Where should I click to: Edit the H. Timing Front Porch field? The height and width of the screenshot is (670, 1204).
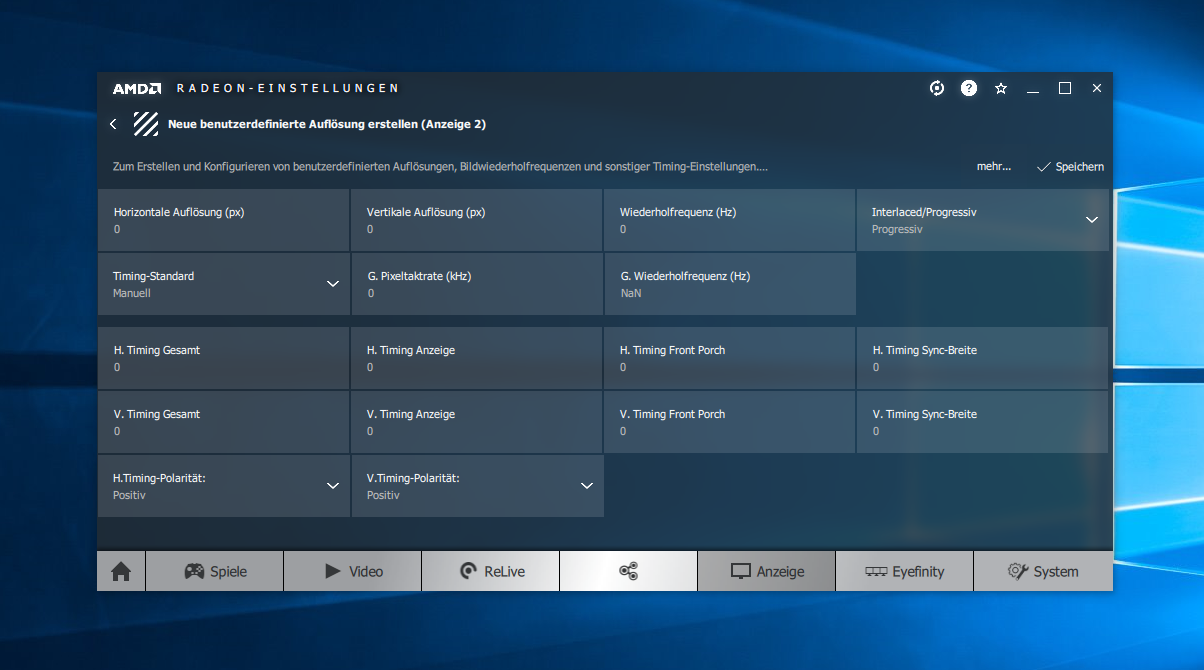pyautogui.click(x=730, y=358)
